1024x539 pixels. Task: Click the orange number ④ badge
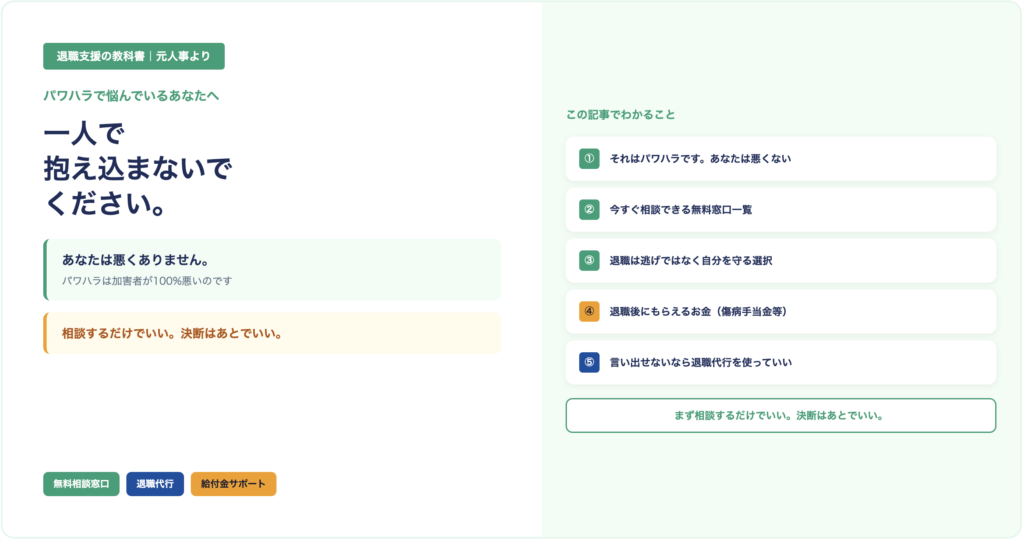click(589, 312)
